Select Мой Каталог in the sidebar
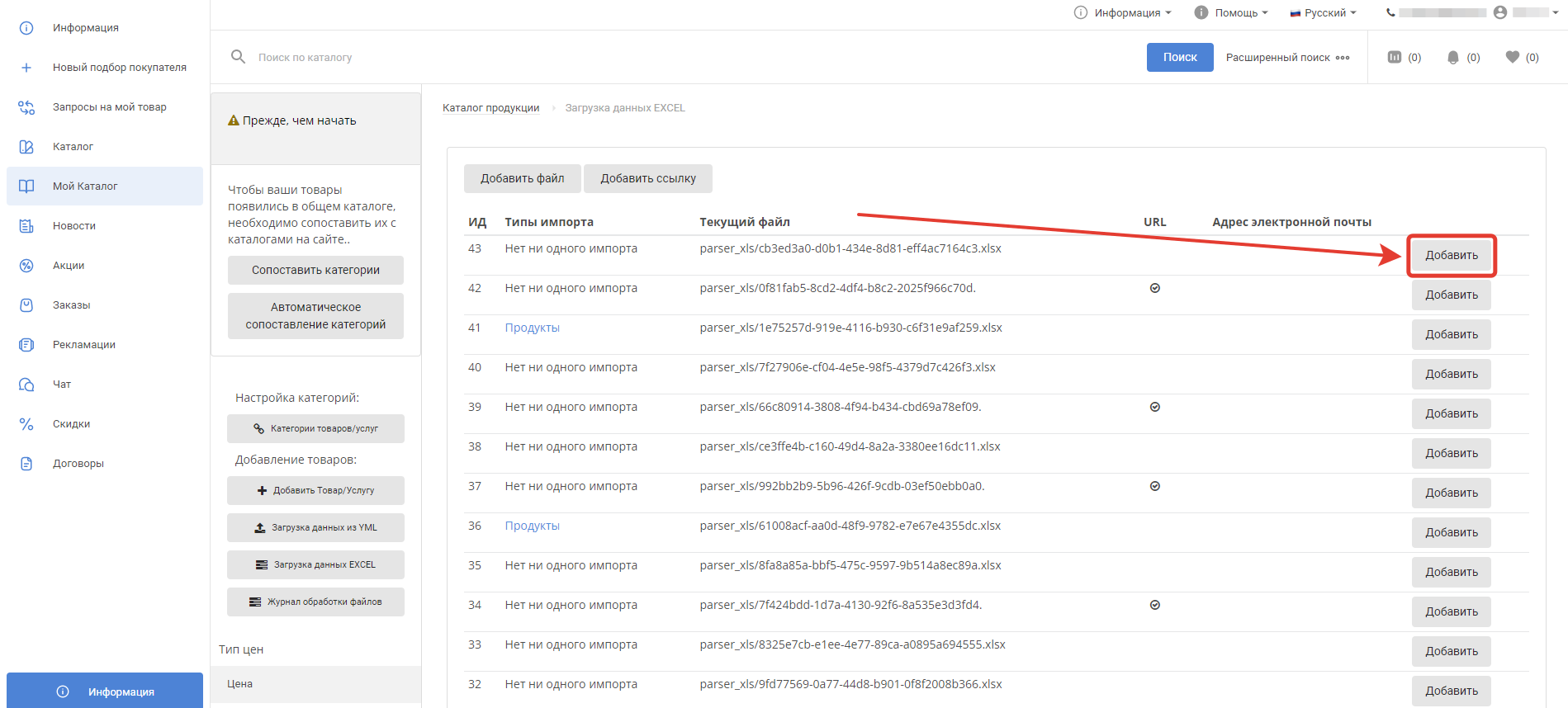 coord(85,186)
